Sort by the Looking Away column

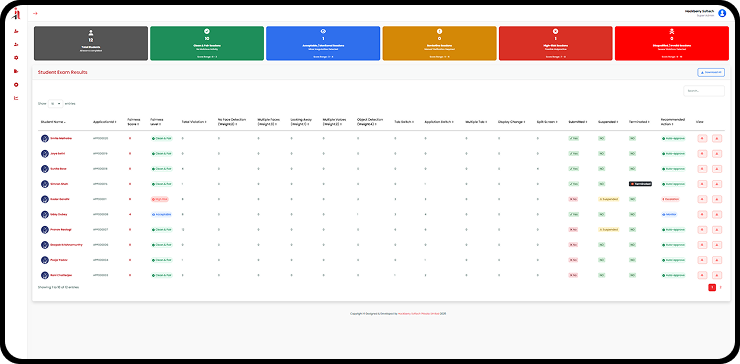pos(300,122)
